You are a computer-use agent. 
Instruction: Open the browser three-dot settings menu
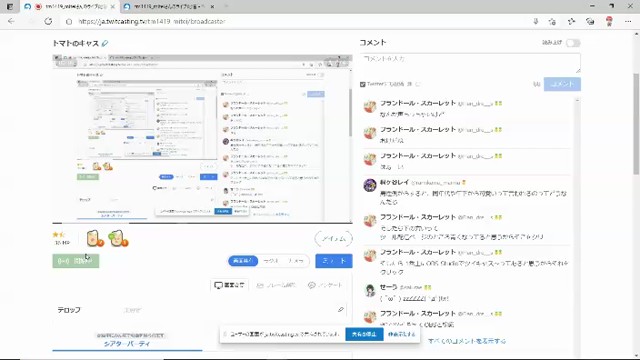628,21
